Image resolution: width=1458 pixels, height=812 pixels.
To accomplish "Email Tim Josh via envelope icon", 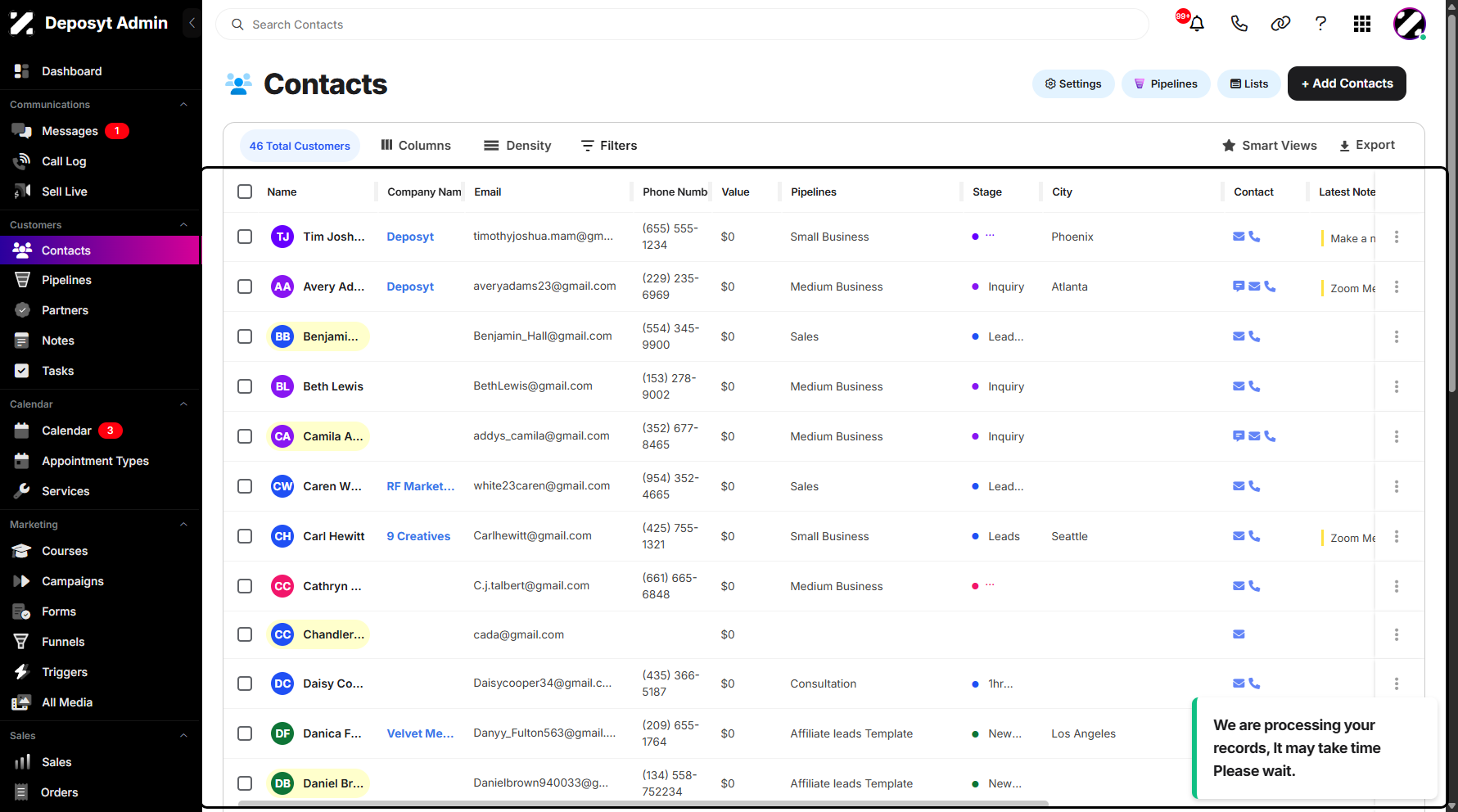I will click(1239, 237).
